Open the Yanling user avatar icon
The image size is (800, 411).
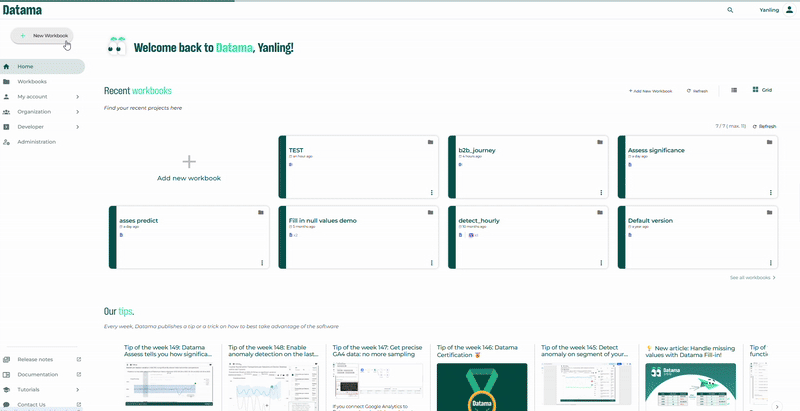789,10
